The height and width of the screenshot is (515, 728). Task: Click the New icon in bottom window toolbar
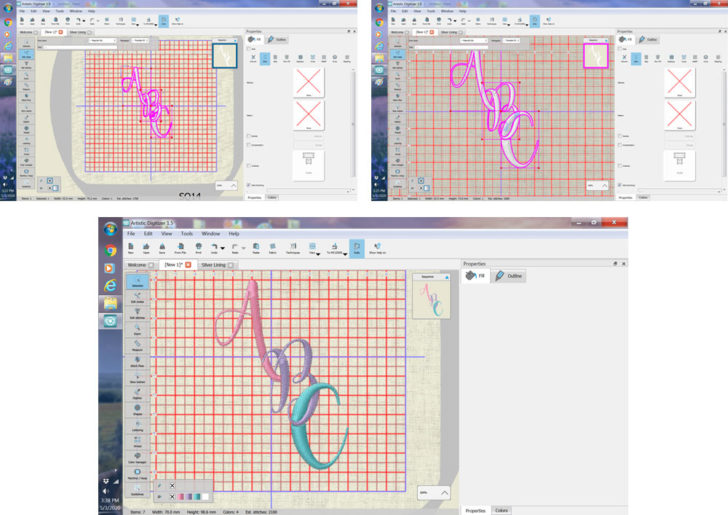tap(130, 246)
